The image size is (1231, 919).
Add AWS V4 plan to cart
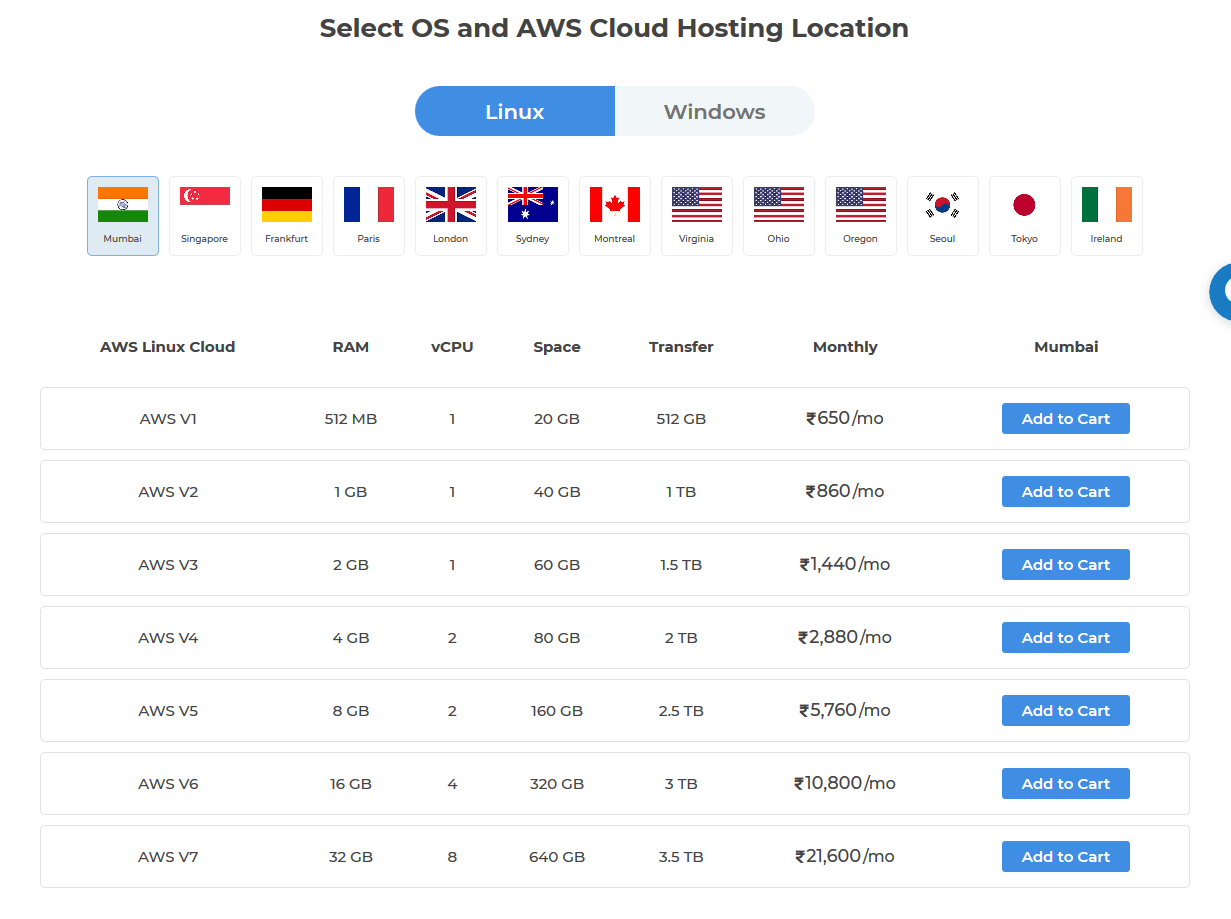(x=1066, y=638)
